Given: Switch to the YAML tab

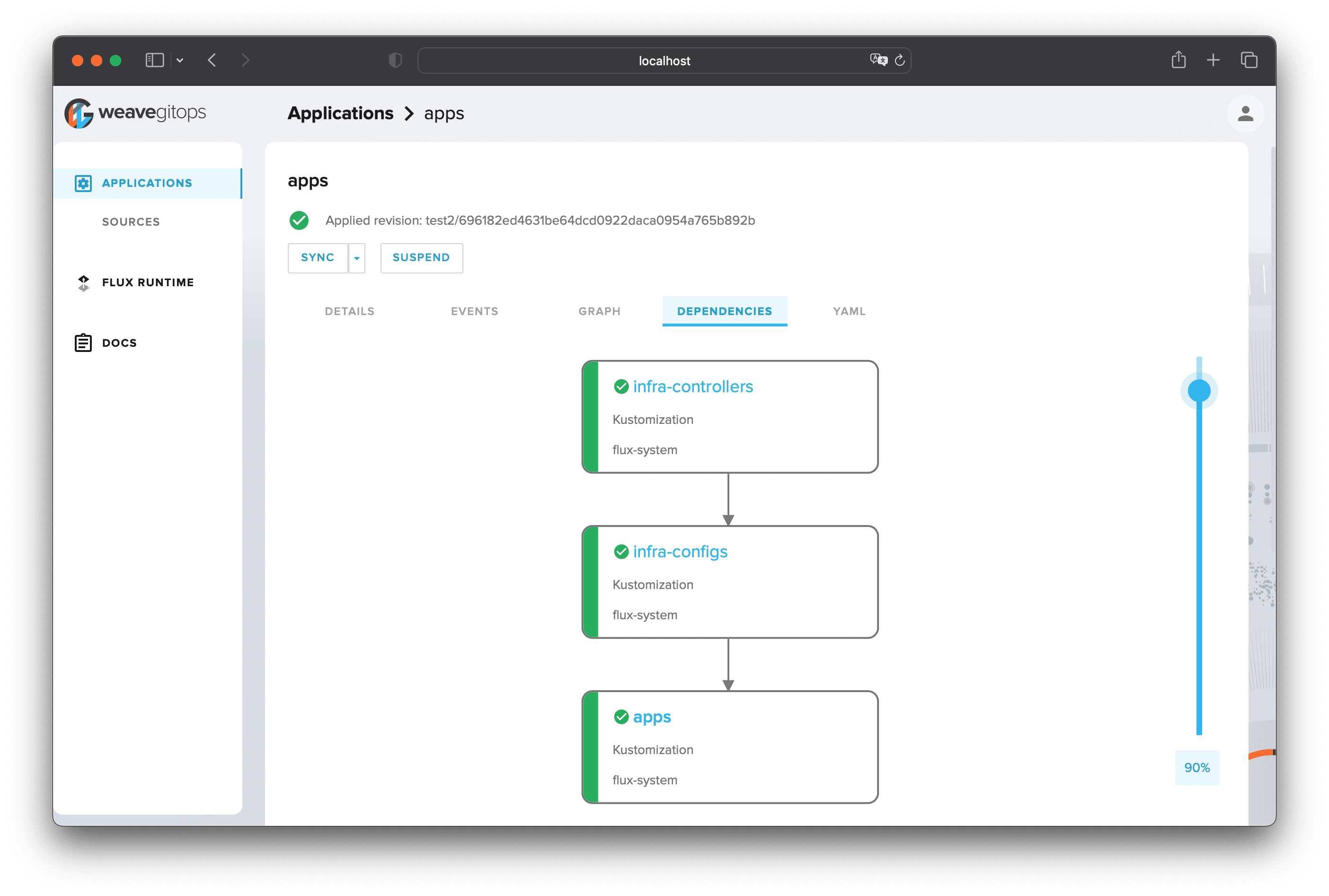Looking at the screenshot, I should 849,311.
